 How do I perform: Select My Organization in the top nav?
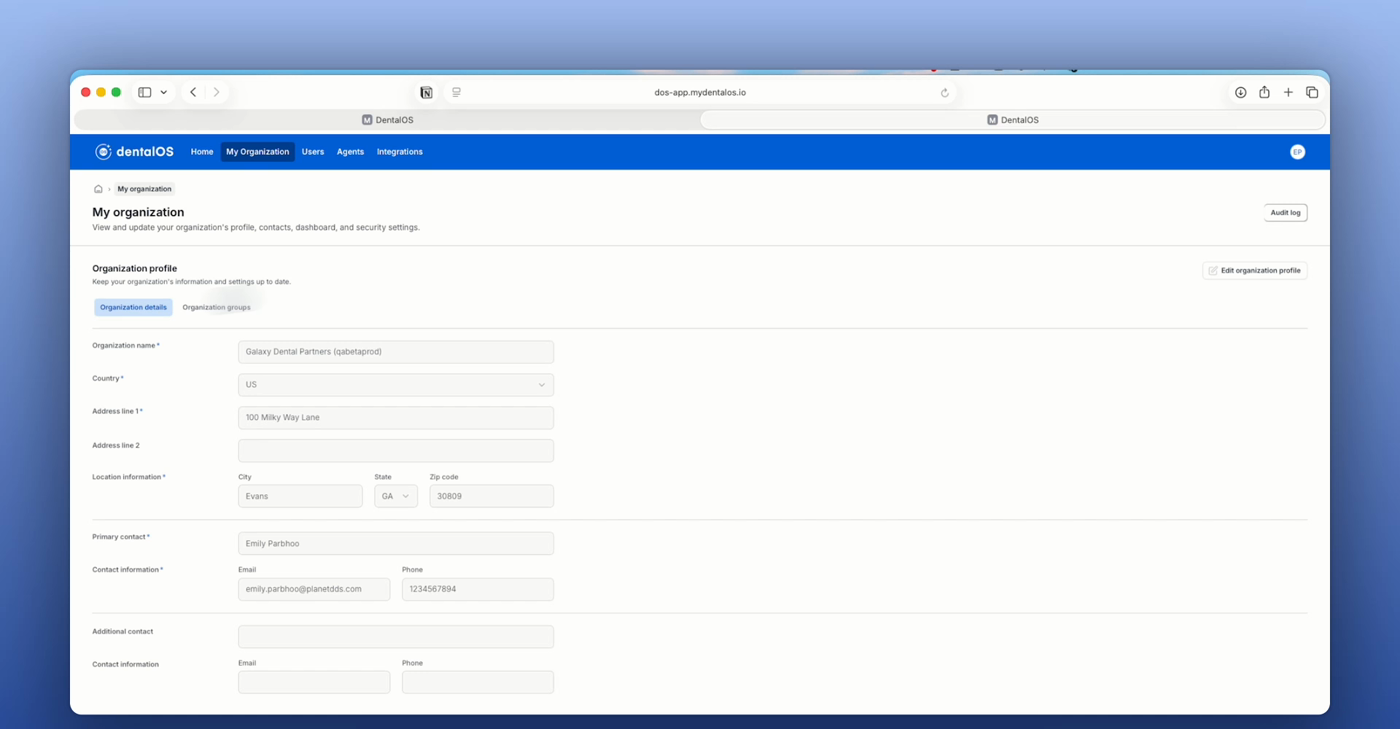point(257,152)
